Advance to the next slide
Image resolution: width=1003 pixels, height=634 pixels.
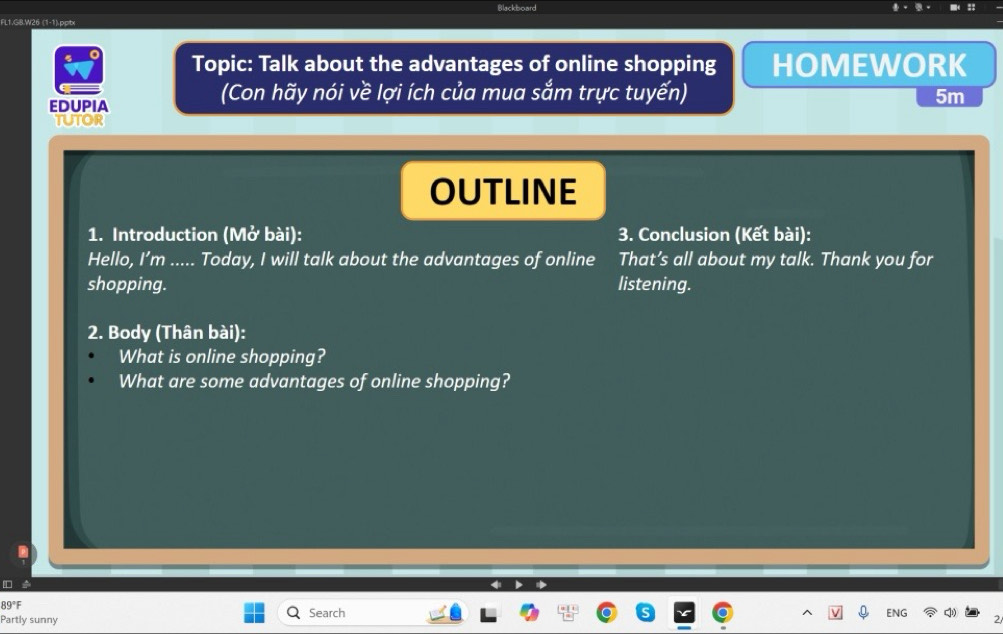(541, 584)
